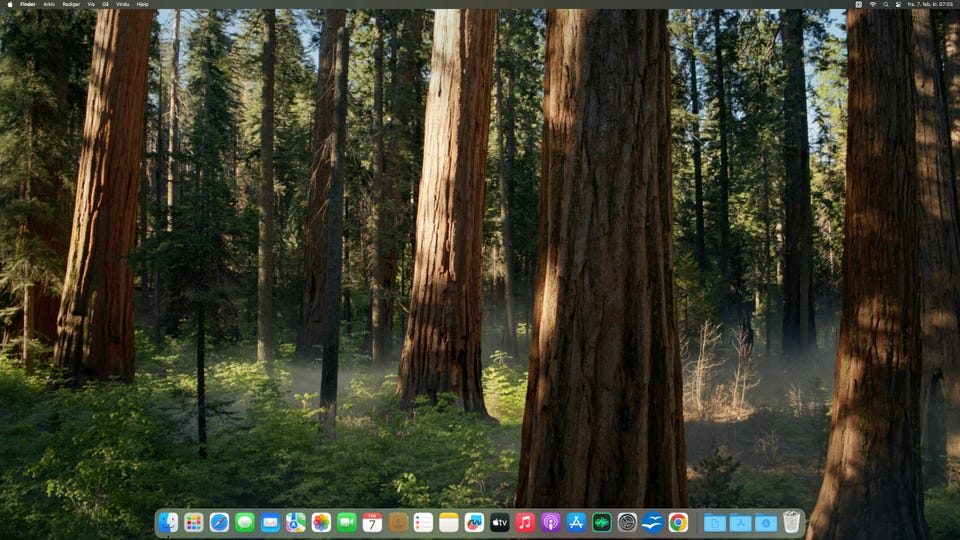Open the Podcasts app
The width and height of the screenshot is (960, 540).
point(551,522)
